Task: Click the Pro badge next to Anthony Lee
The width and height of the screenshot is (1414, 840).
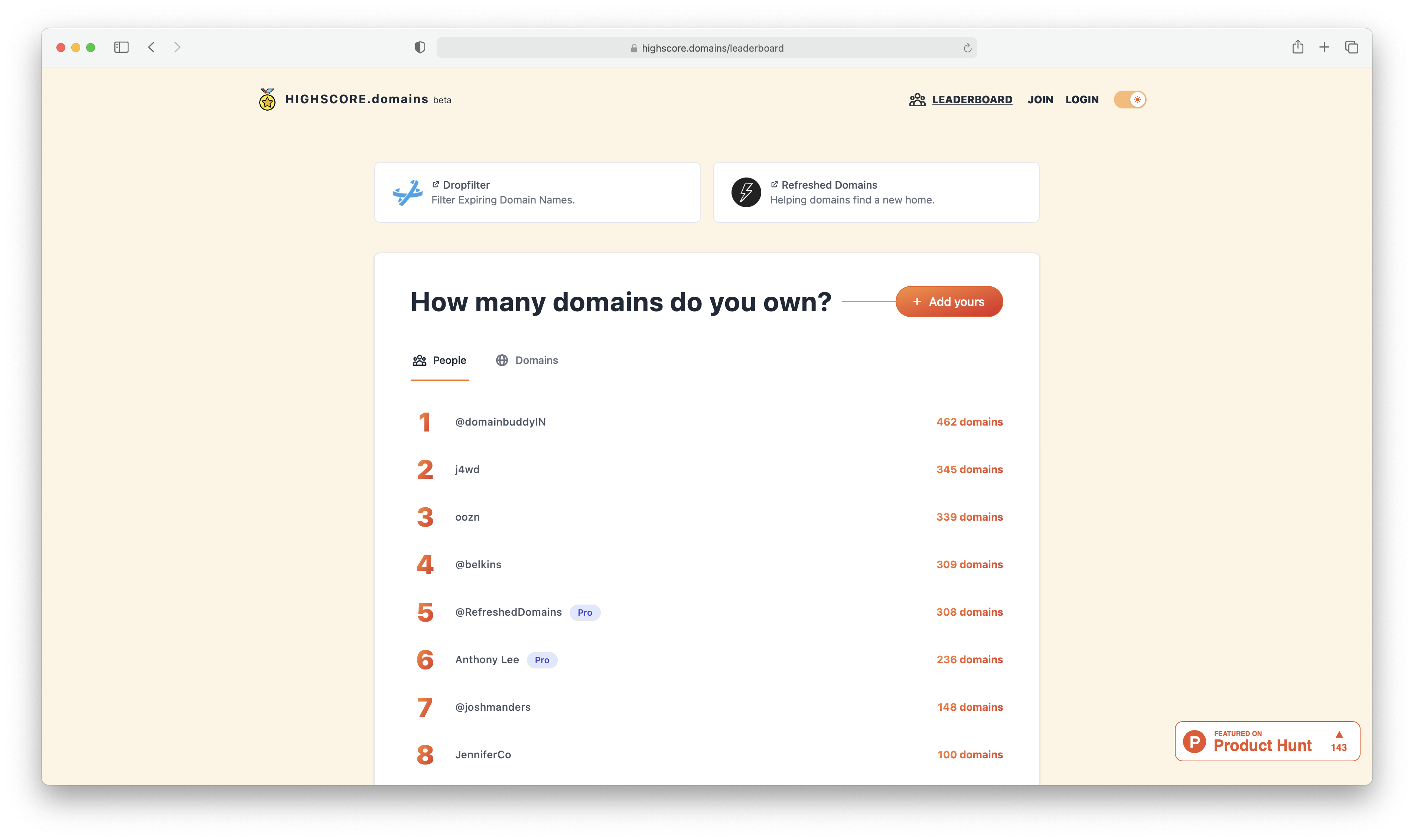Action: coord(541,660)
